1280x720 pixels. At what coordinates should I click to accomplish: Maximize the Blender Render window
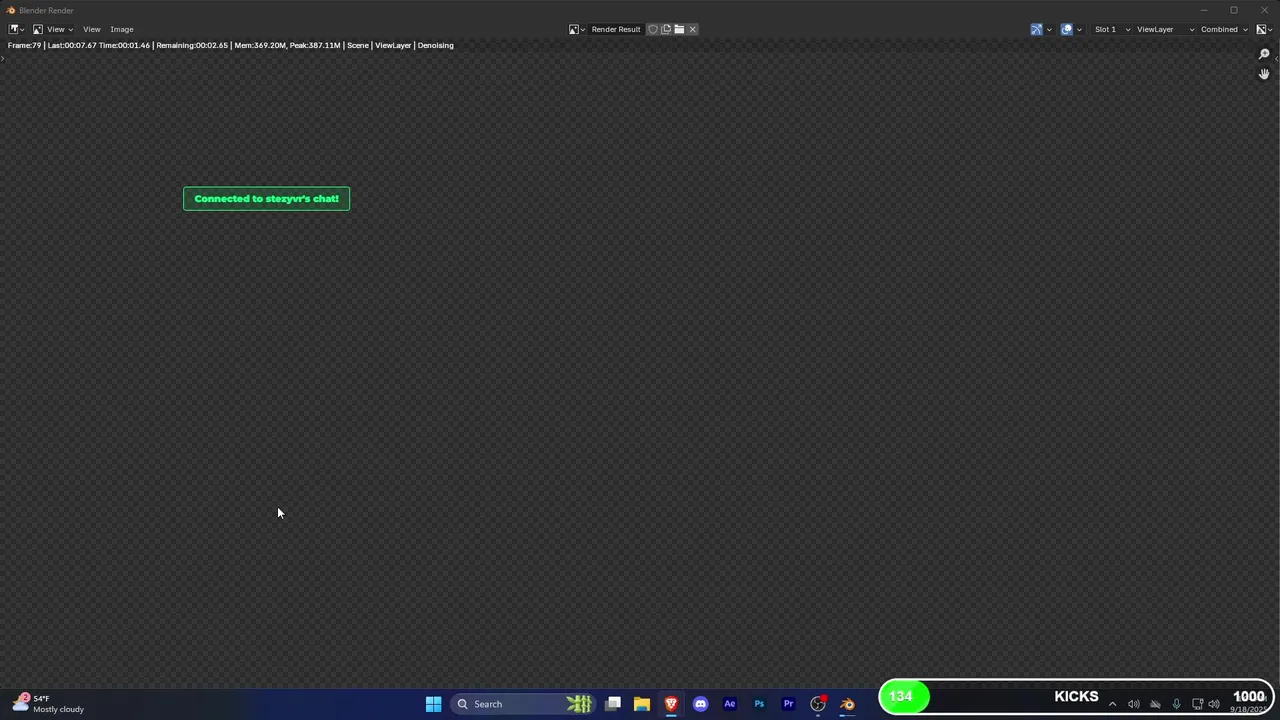[1234, 10]
